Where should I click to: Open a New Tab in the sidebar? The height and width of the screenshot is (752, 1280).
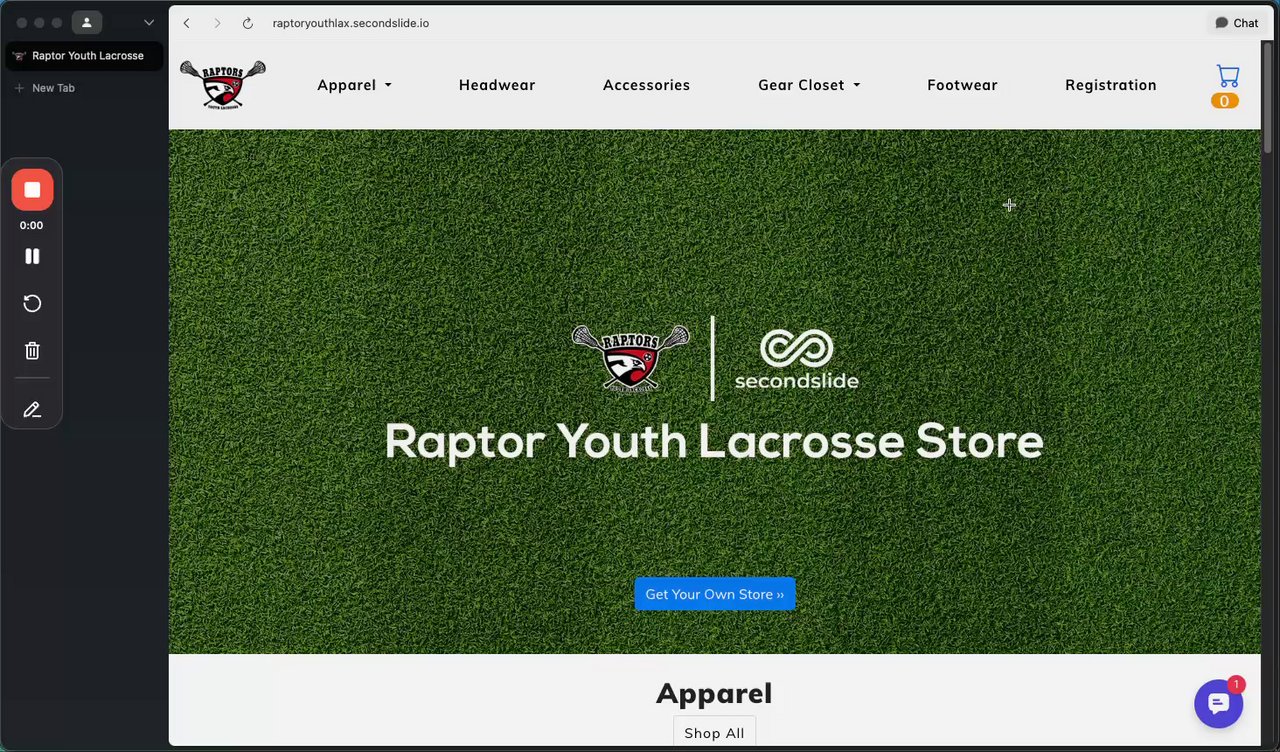45,88
